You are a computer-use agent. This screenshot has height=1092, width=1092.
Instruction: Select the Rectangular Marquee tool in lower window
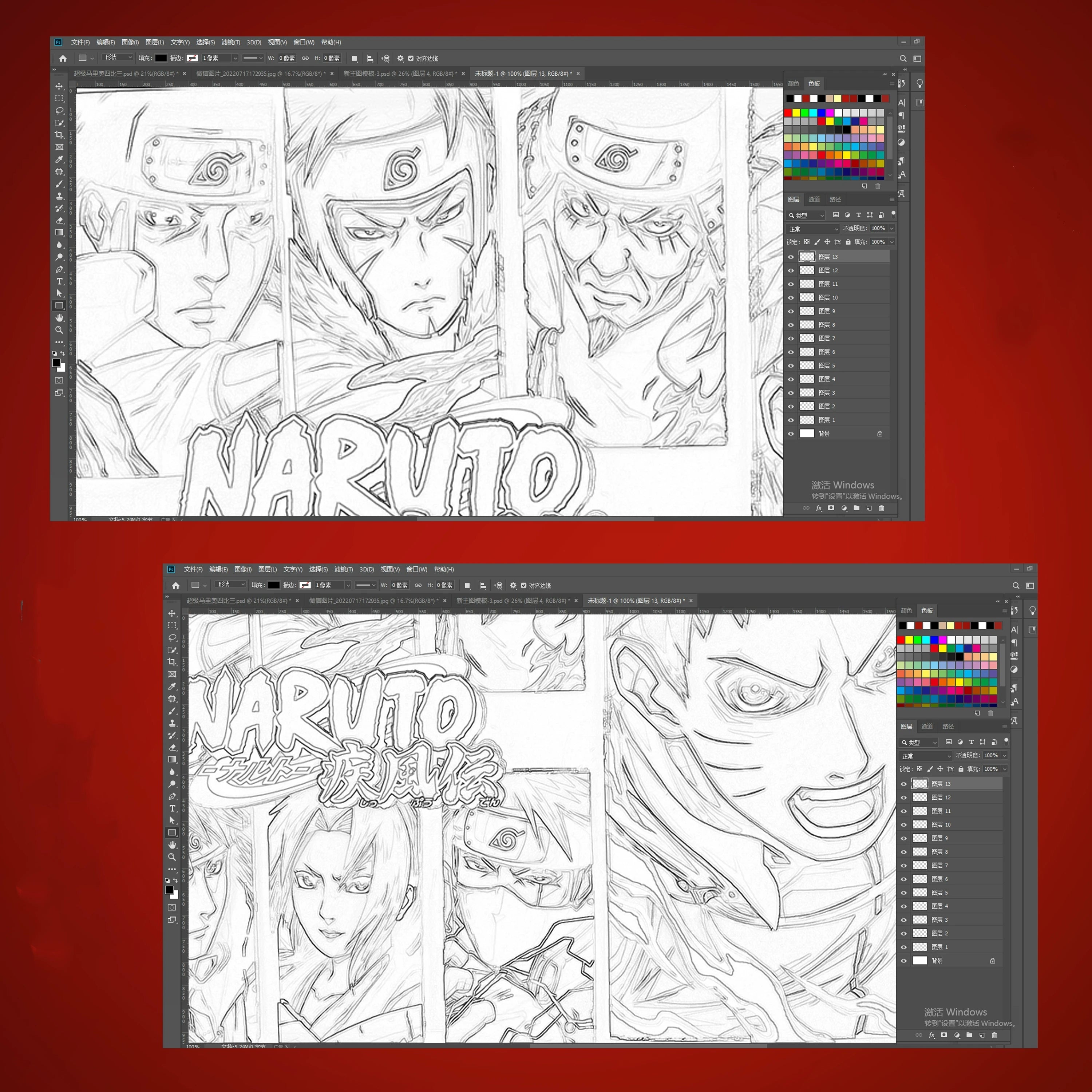[x=173, y=626]
